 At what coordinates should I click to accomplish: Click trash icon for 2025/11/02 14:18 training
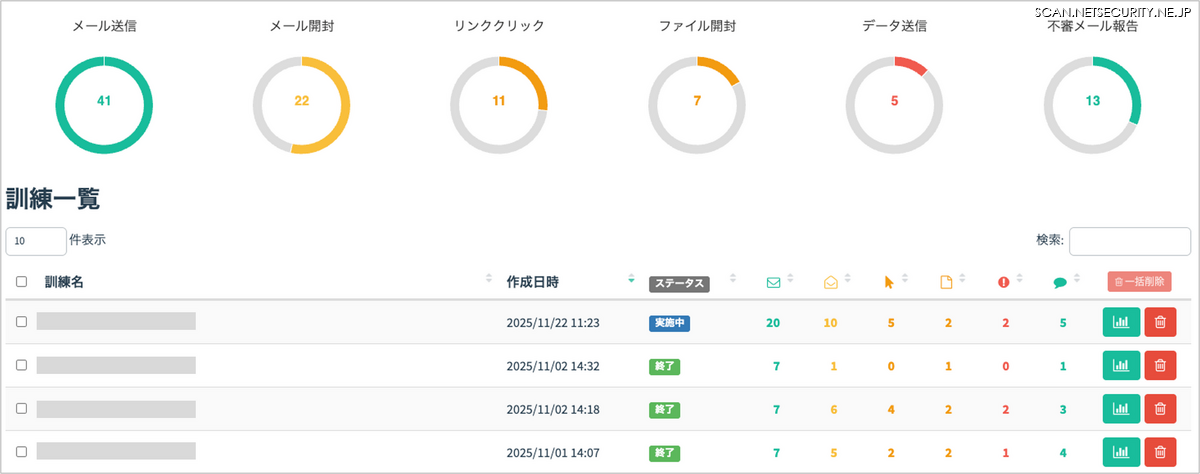[x=1160, y=409]
